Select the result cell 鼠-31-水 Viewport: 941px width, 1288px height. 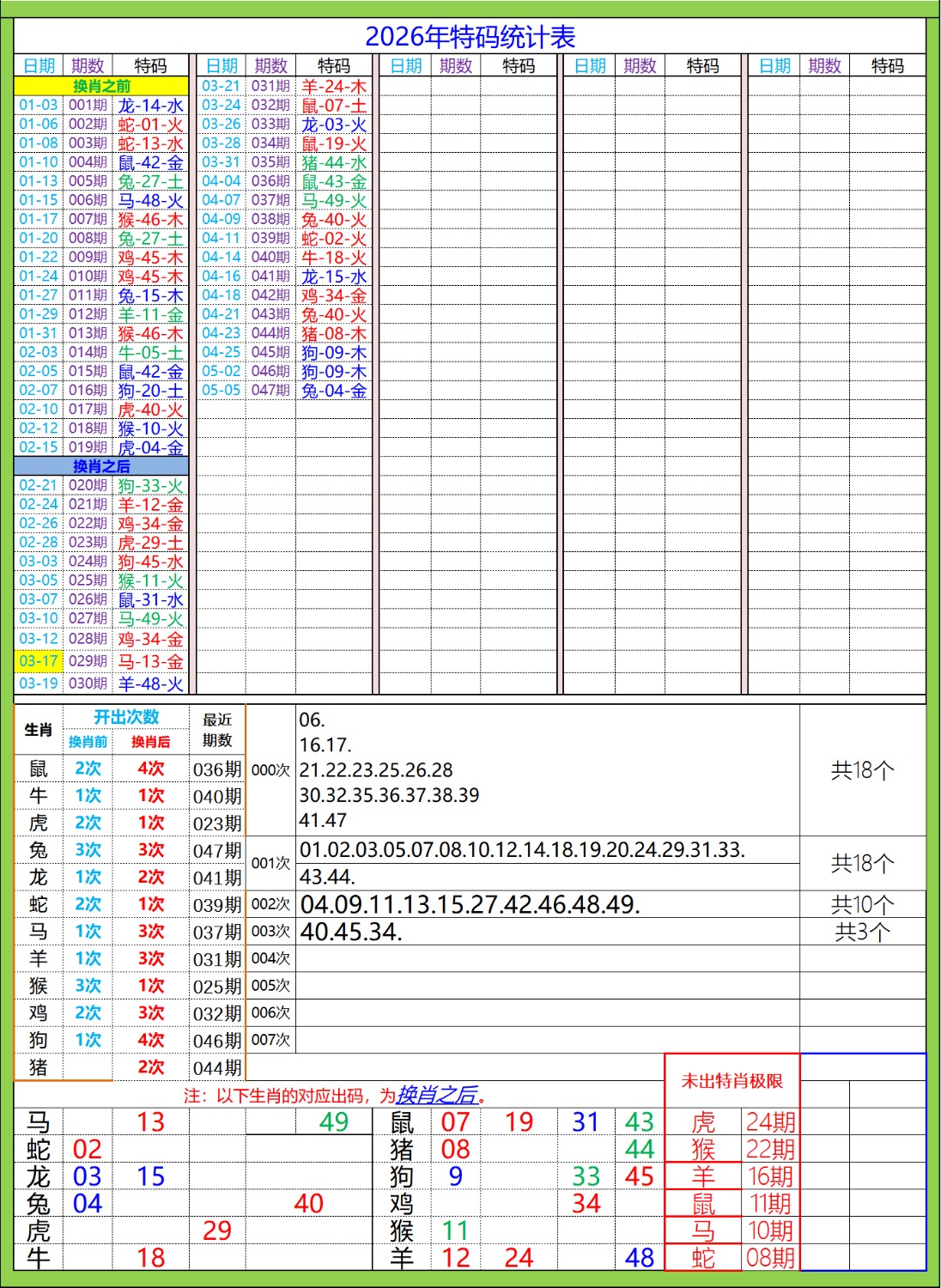[x=150, y=599]
